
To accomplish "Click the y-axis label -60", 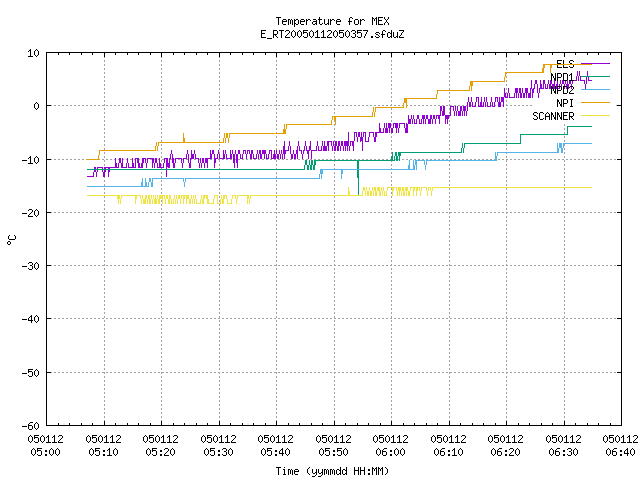I will pyautogui.click(x=31, y=426).
